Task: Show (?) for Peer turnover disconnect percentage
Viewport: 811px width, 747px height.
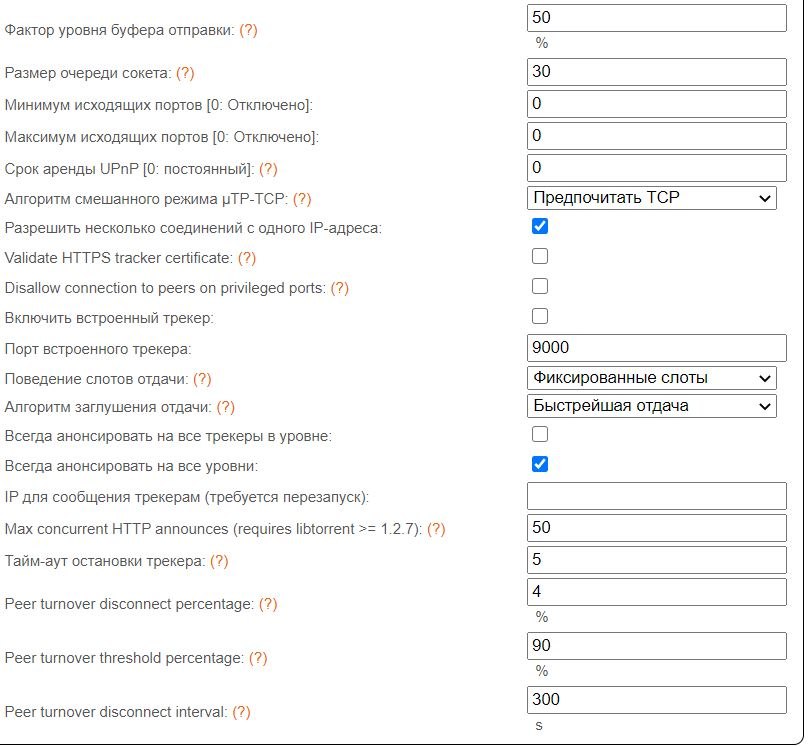Action: (268, 604)
